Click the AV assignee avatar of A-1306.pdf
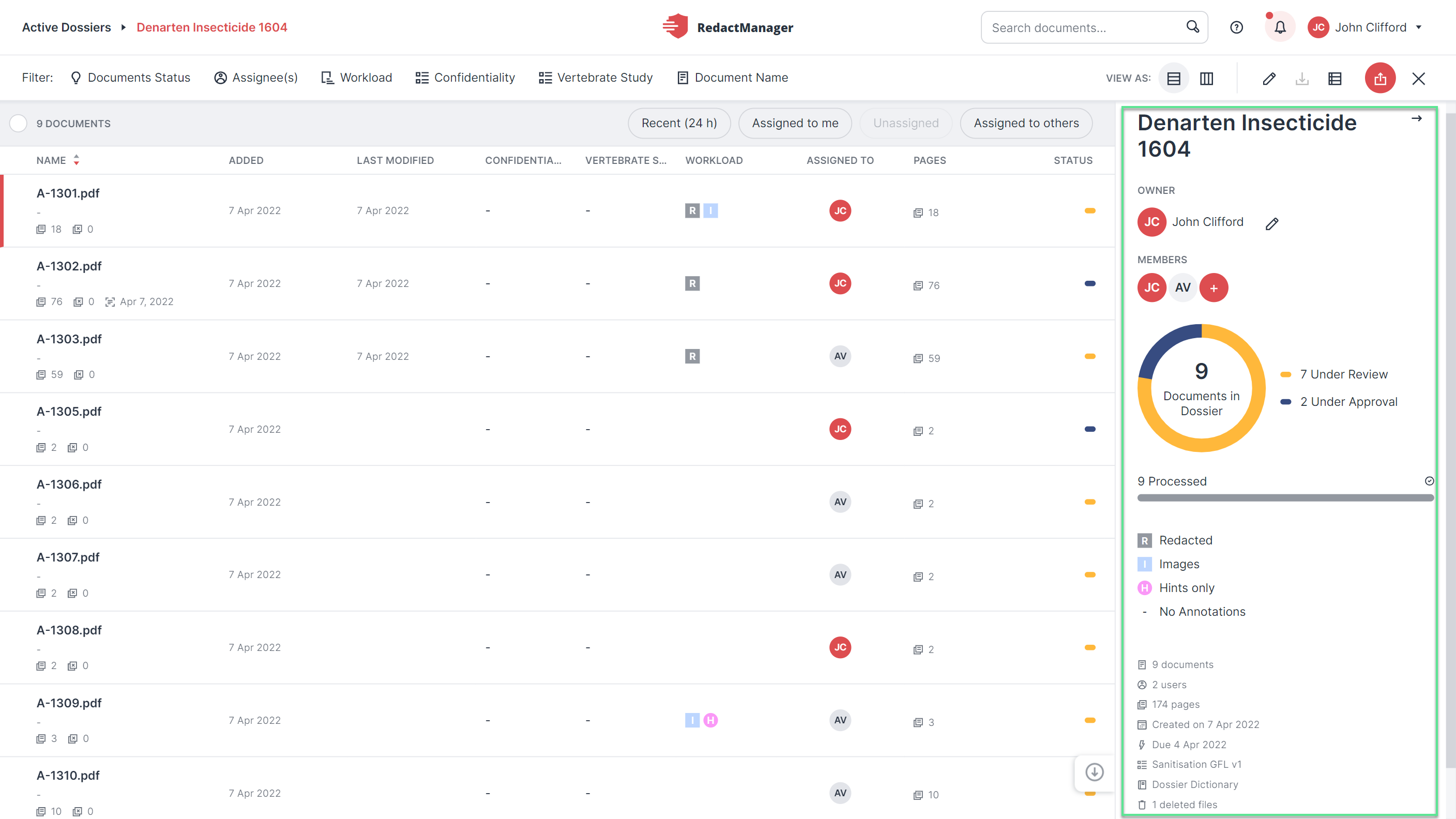 coord(840,502)
